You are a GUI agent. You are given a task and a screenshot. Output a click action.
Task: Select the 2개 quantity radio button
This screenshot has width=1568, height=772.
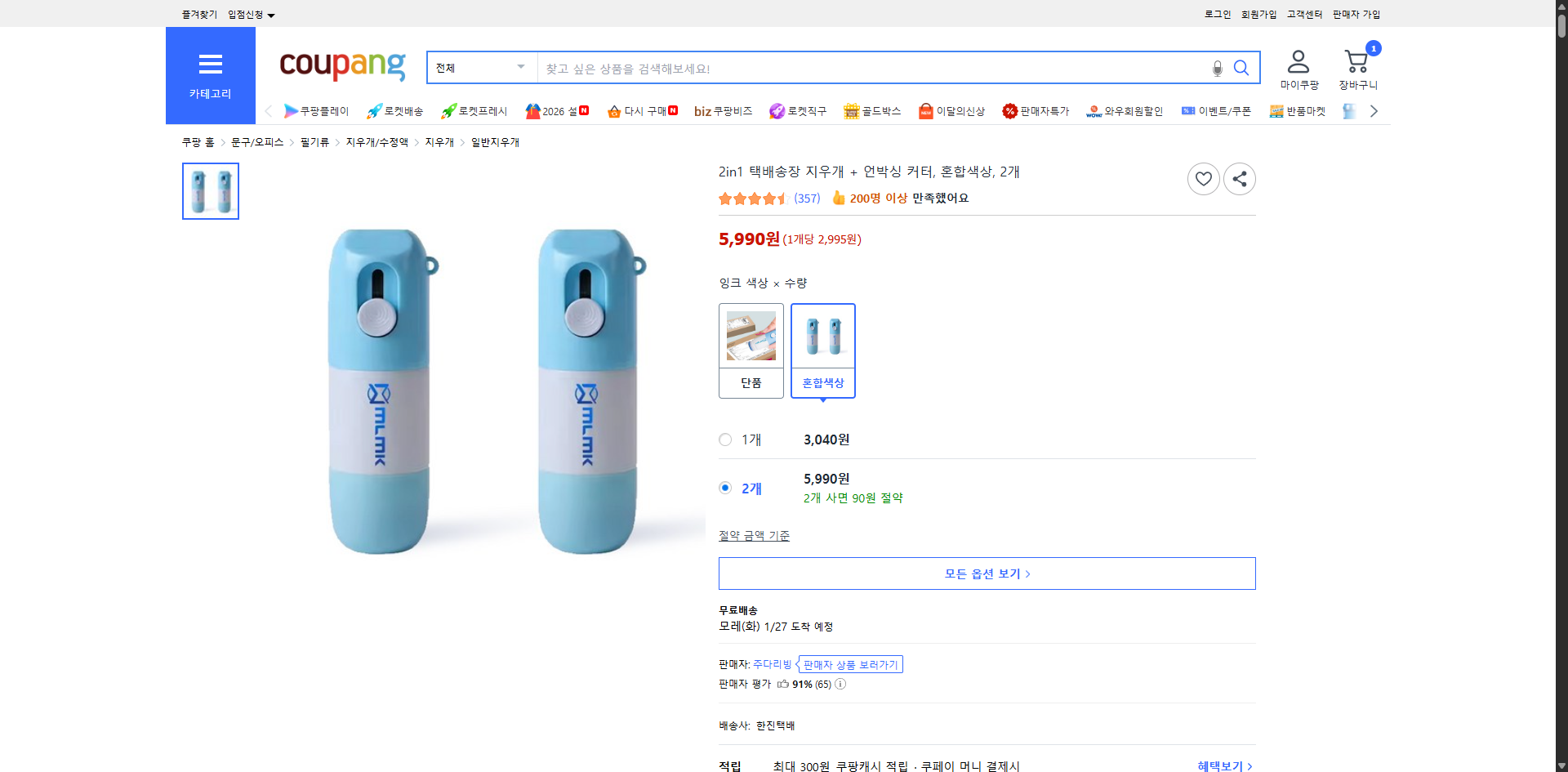point(724,488)
